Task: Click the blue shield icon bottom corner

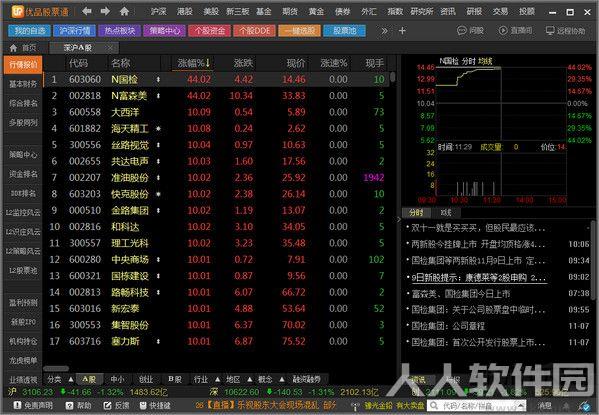Action: pos(584,406)
